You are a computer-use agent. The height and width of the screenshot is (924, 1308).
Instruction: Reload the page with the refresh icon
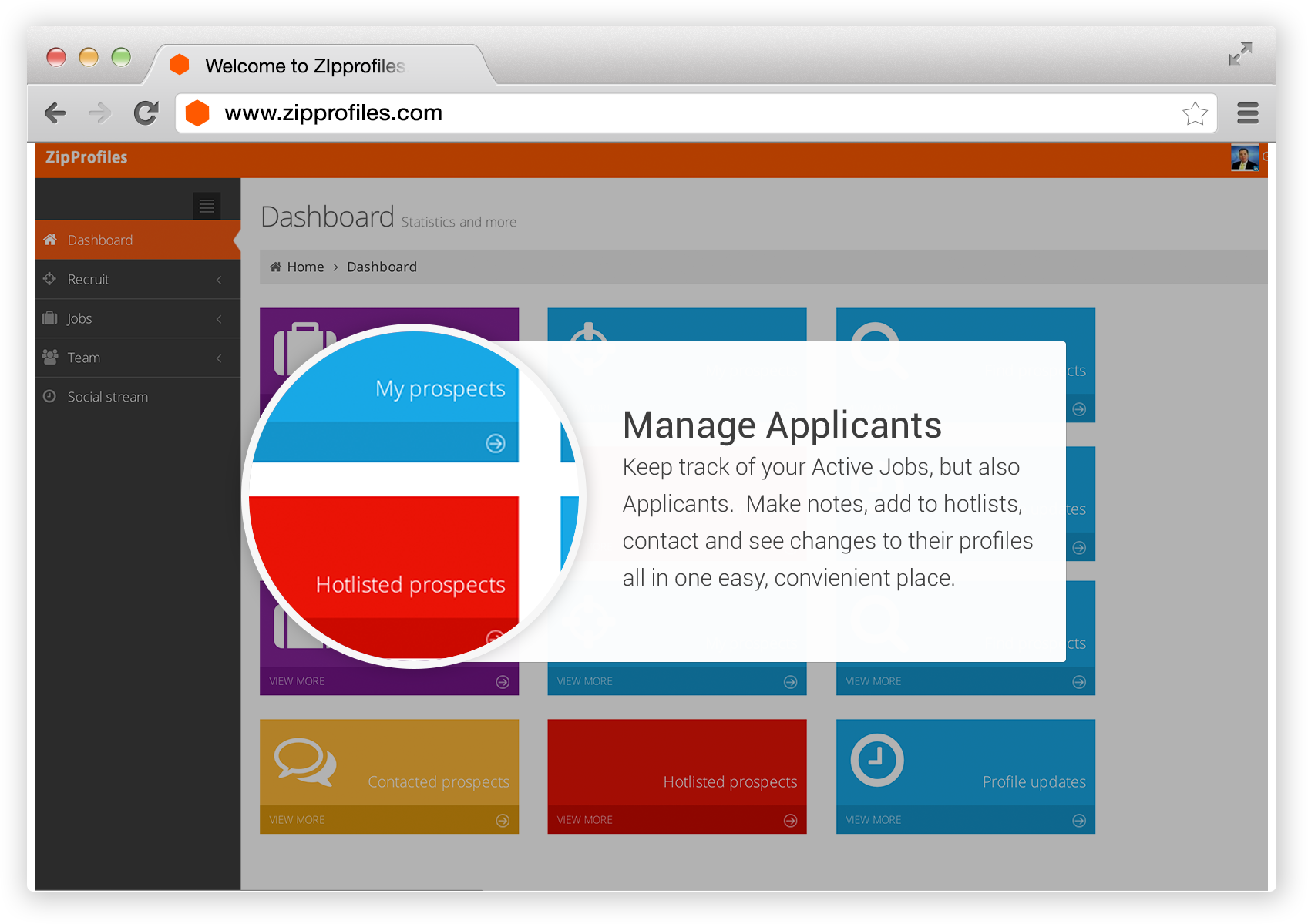(x=146, y=113)
